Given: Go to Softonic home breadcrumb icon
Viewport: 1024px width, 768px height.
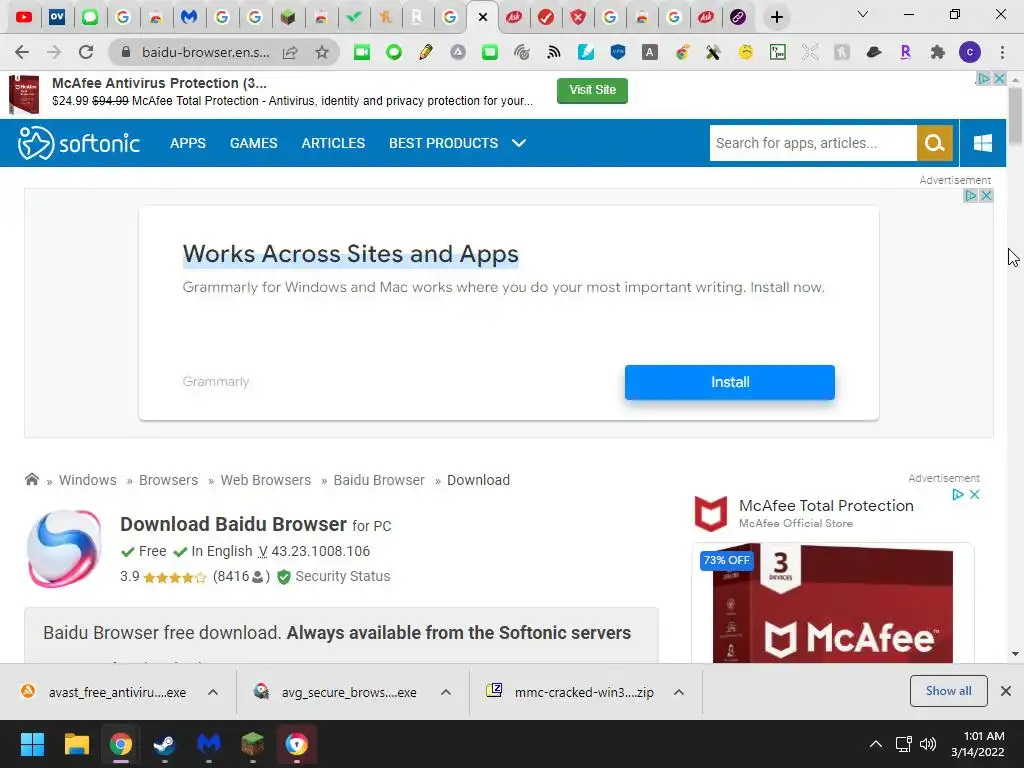Looking at the screenshot, I should 31,479.
